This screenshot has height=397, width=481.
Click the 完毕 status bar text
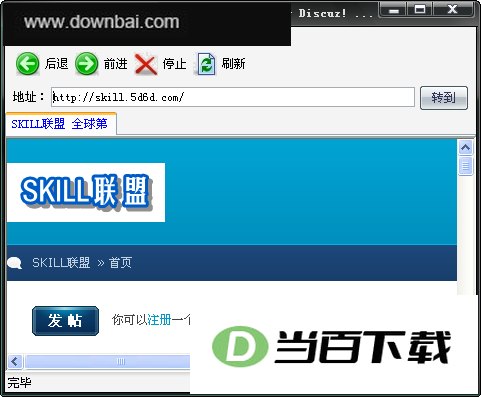click(19, 382)
